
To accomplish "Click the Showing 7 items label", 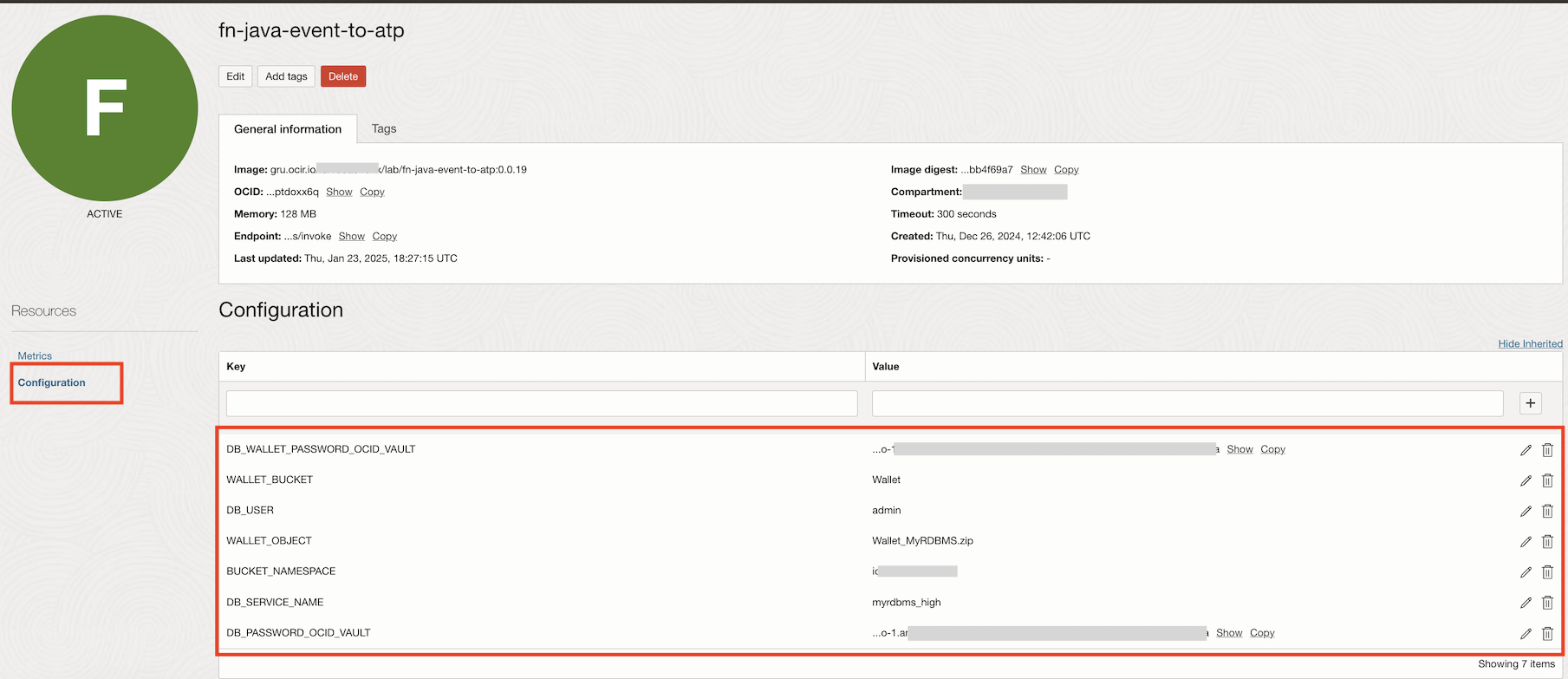I will click(x=1516, y=664).
